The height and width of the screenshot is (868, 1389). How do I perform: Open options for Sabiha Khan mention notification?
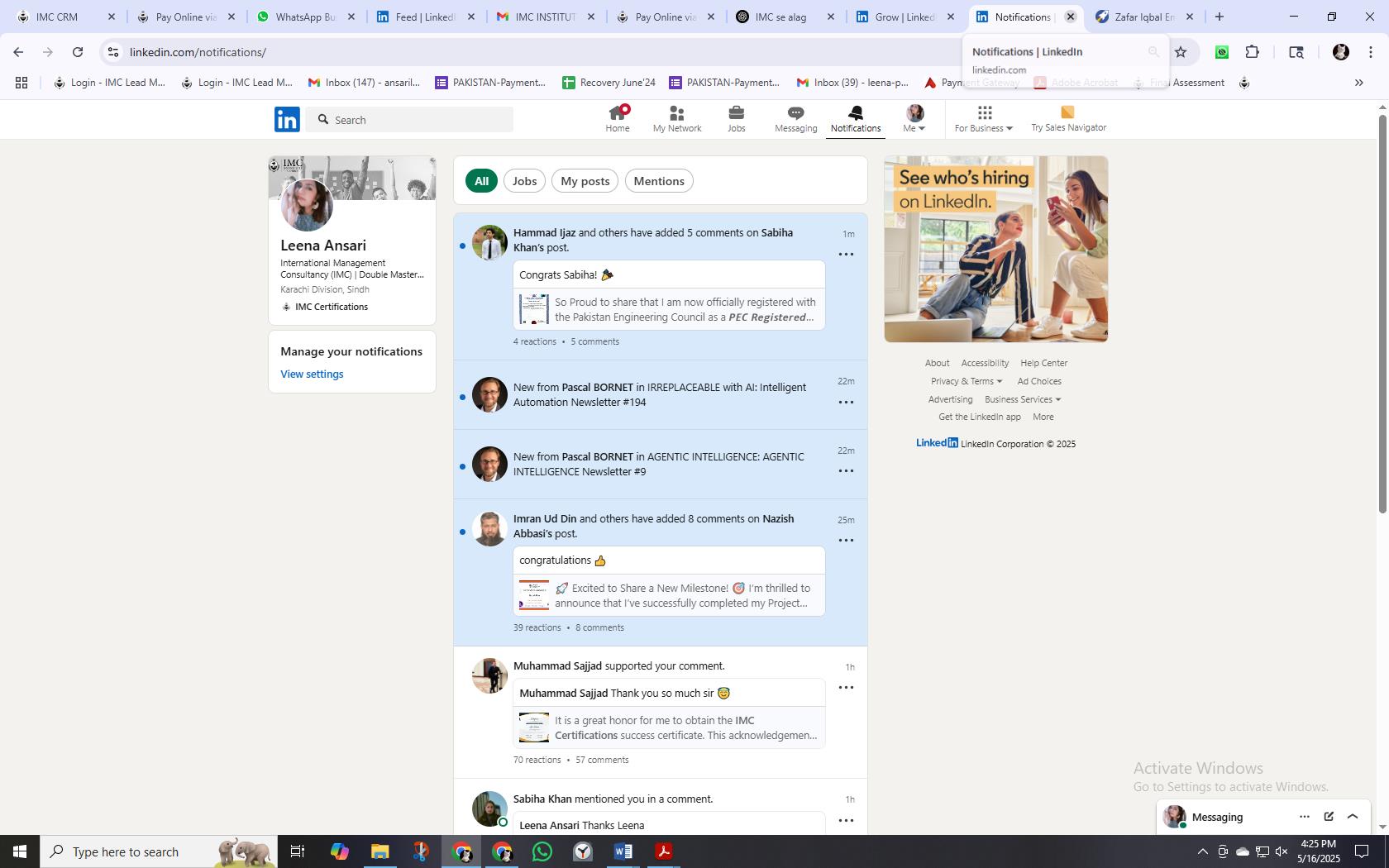[846, 821]
